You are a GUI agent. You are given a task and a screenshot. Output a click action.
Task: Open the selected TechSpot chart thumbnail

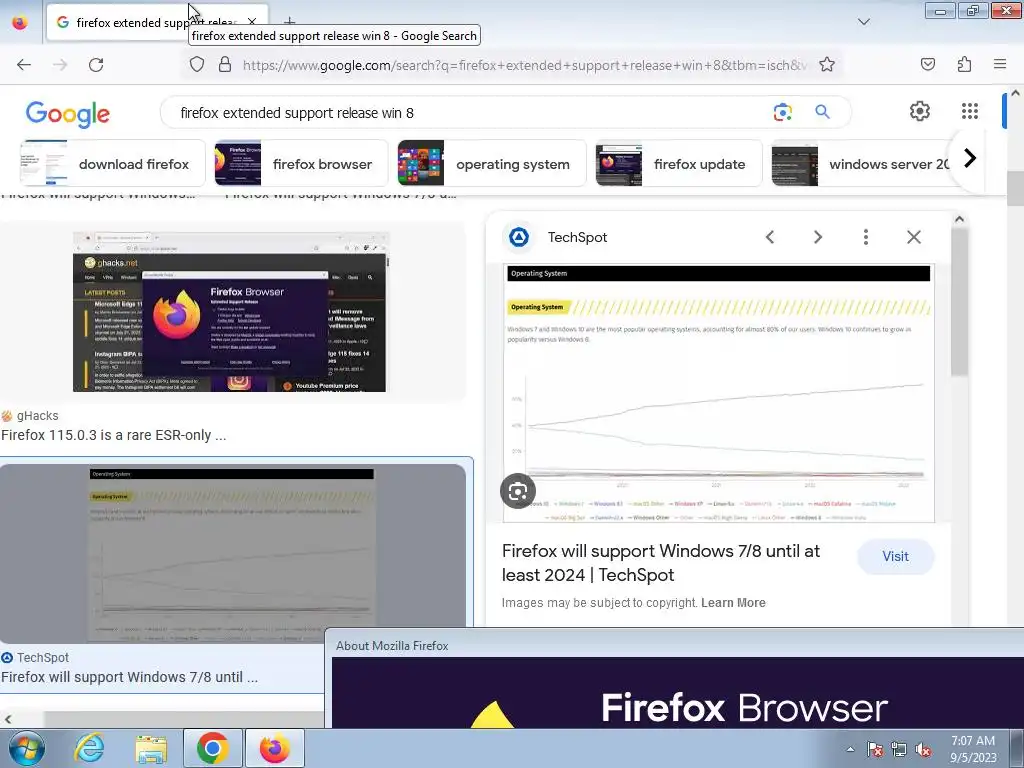pos(232,554)
